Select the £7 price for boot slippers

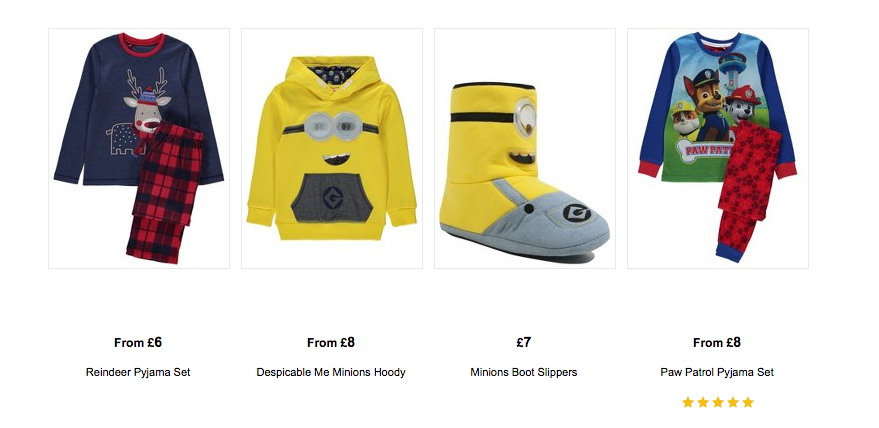(524, 342)
